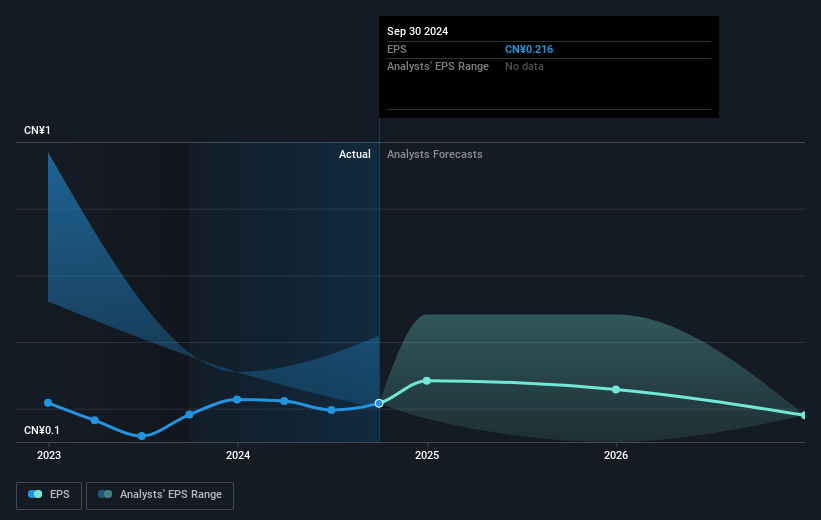Image resolution: width=821 pixels, height=520 pixels.
Task: Click the 2025 x-axis label
Action: click(427, 456)
